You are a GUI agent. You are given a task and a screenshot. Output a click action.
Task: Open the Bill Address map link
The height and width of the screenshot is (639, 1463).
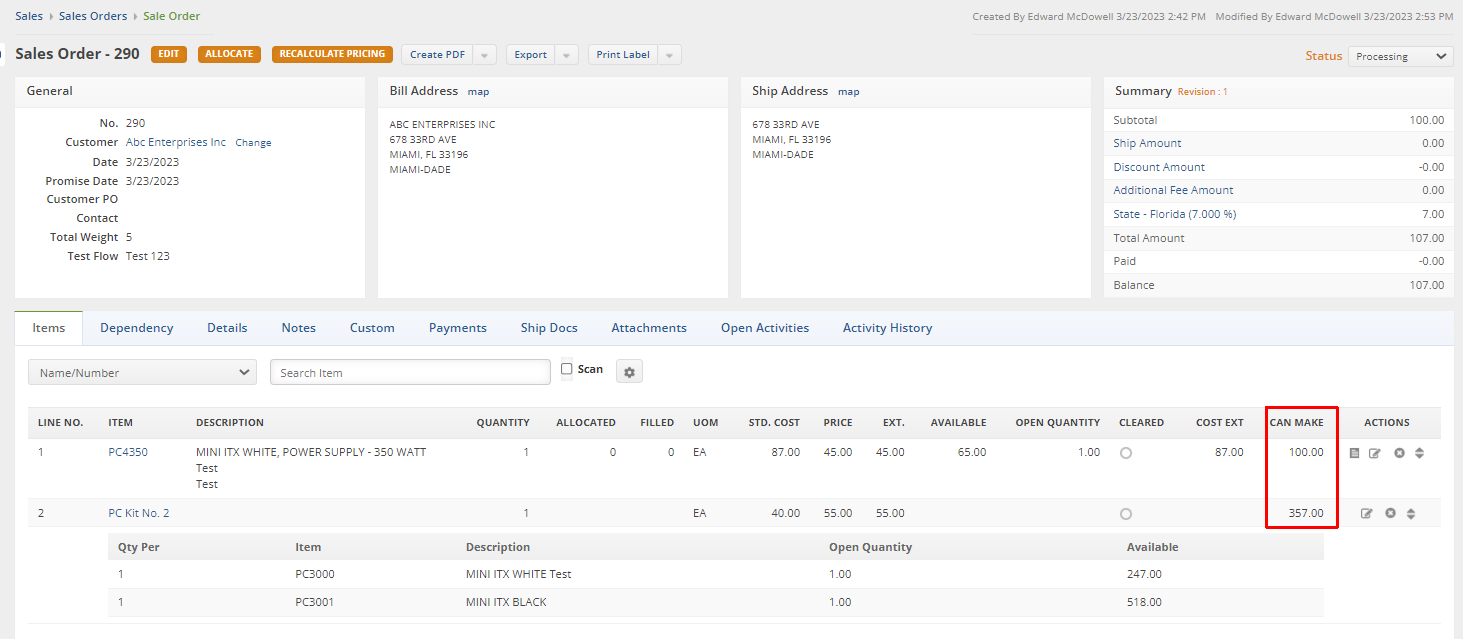click(x=479, y=92)
